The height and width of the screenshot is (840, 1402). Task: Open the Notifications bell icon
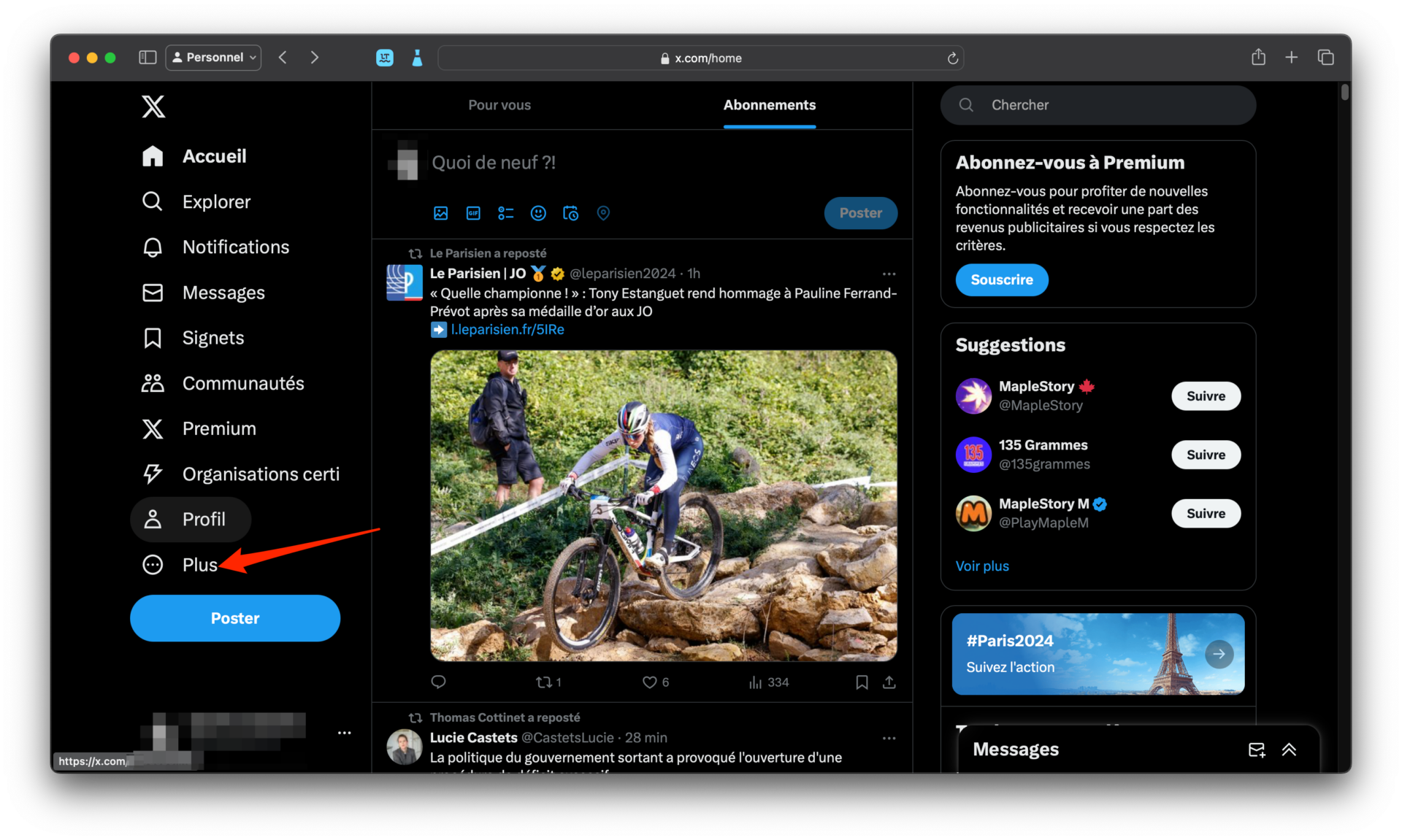pos(153,247)
